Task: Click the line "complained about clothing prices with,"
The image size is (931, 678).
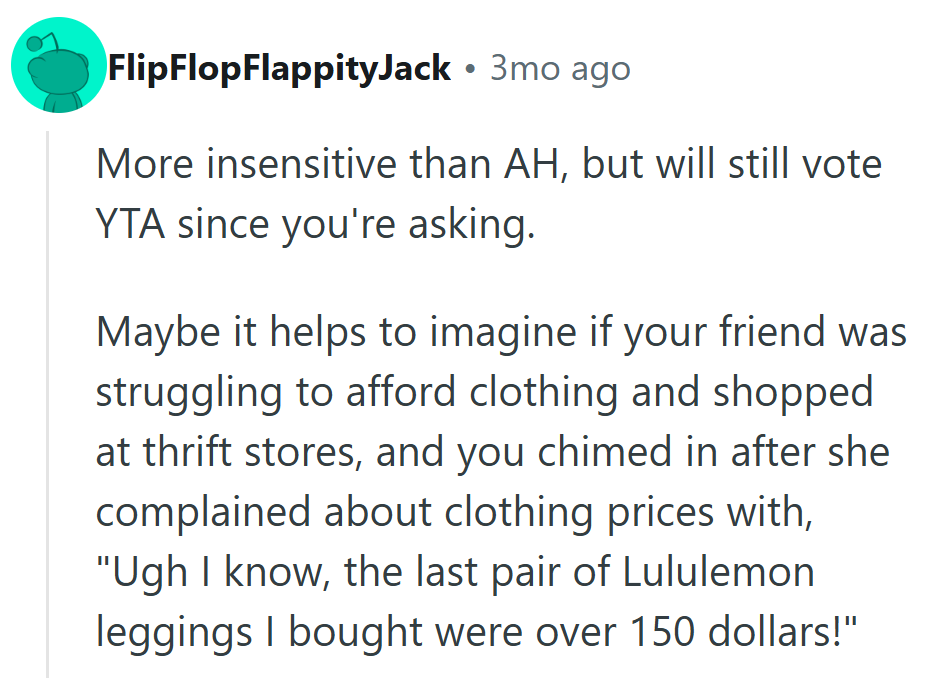Action: (x=451, y=512)
